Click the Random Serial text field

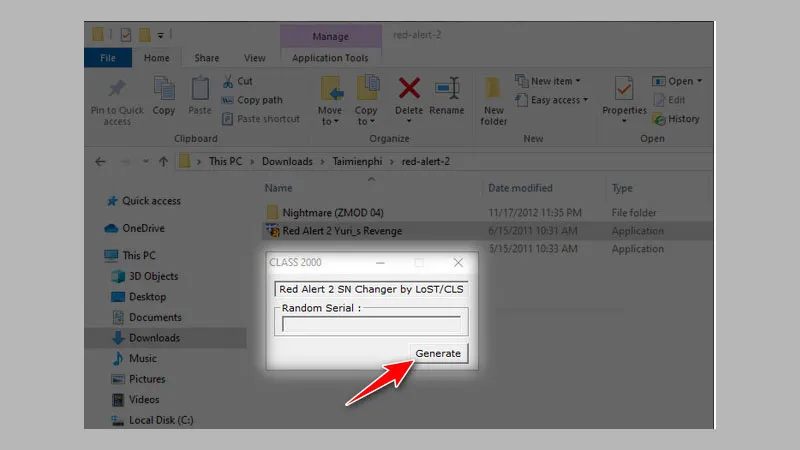point(371,324)
